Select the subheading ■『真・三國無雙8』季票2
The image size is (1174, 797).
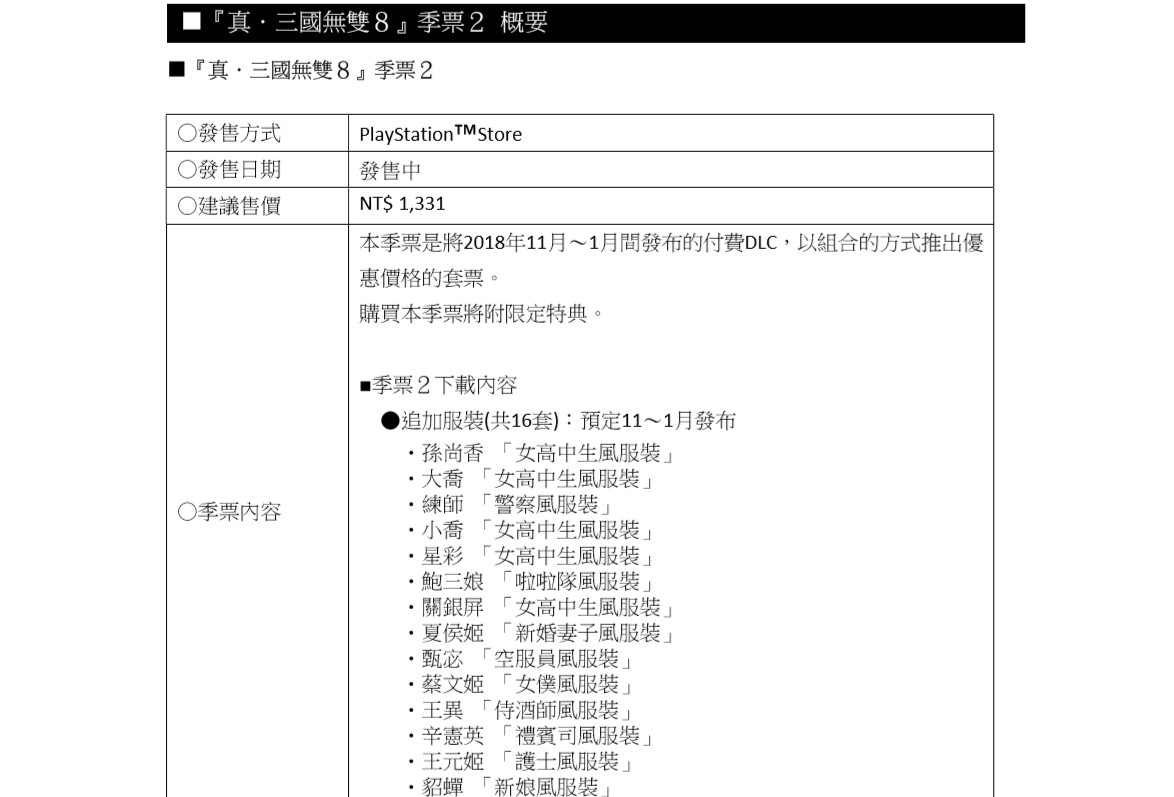click(301, 70)
